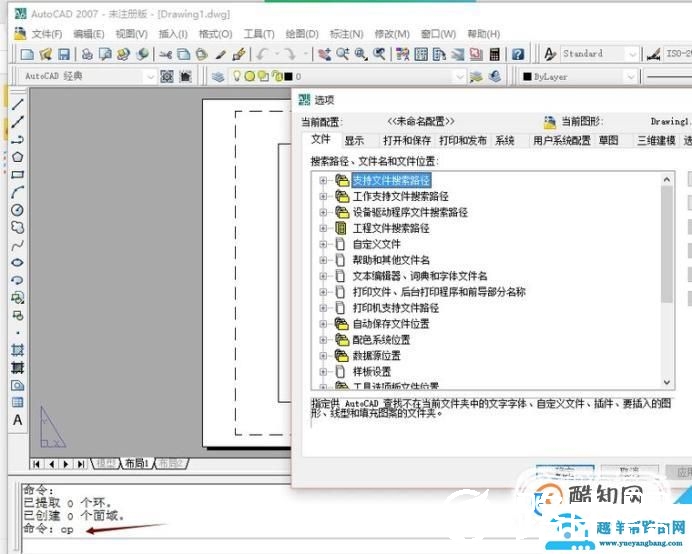Select 工程文件搜索路径 tree item
692x554 pixels.
pyautogui.click(x=391, y=228)
